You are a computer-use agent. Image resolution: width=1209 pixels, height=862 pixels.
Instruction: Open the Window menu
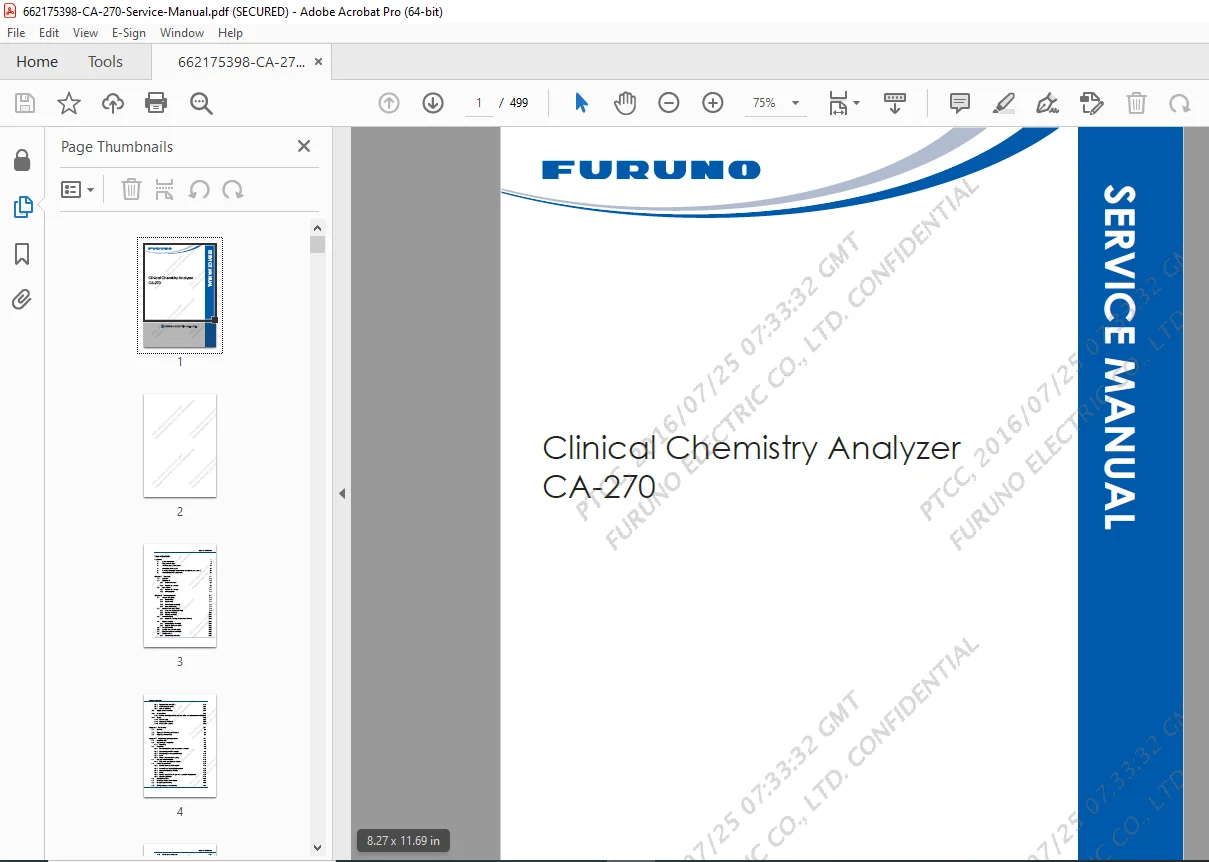182,33
